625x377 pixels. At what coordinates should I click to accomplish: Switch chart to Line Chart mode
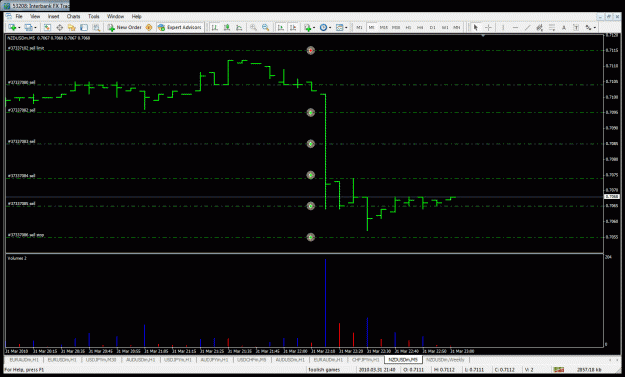239,27
